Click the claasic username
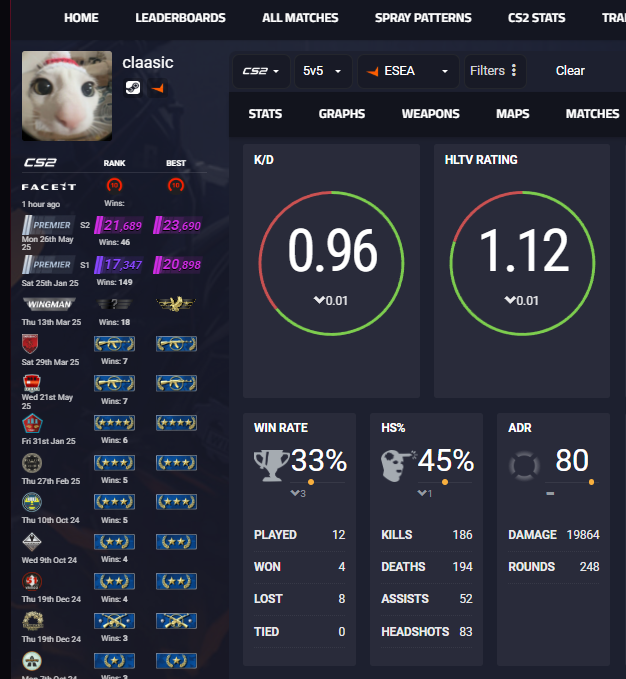Viewport: 626px width, 679px height. 148,62
